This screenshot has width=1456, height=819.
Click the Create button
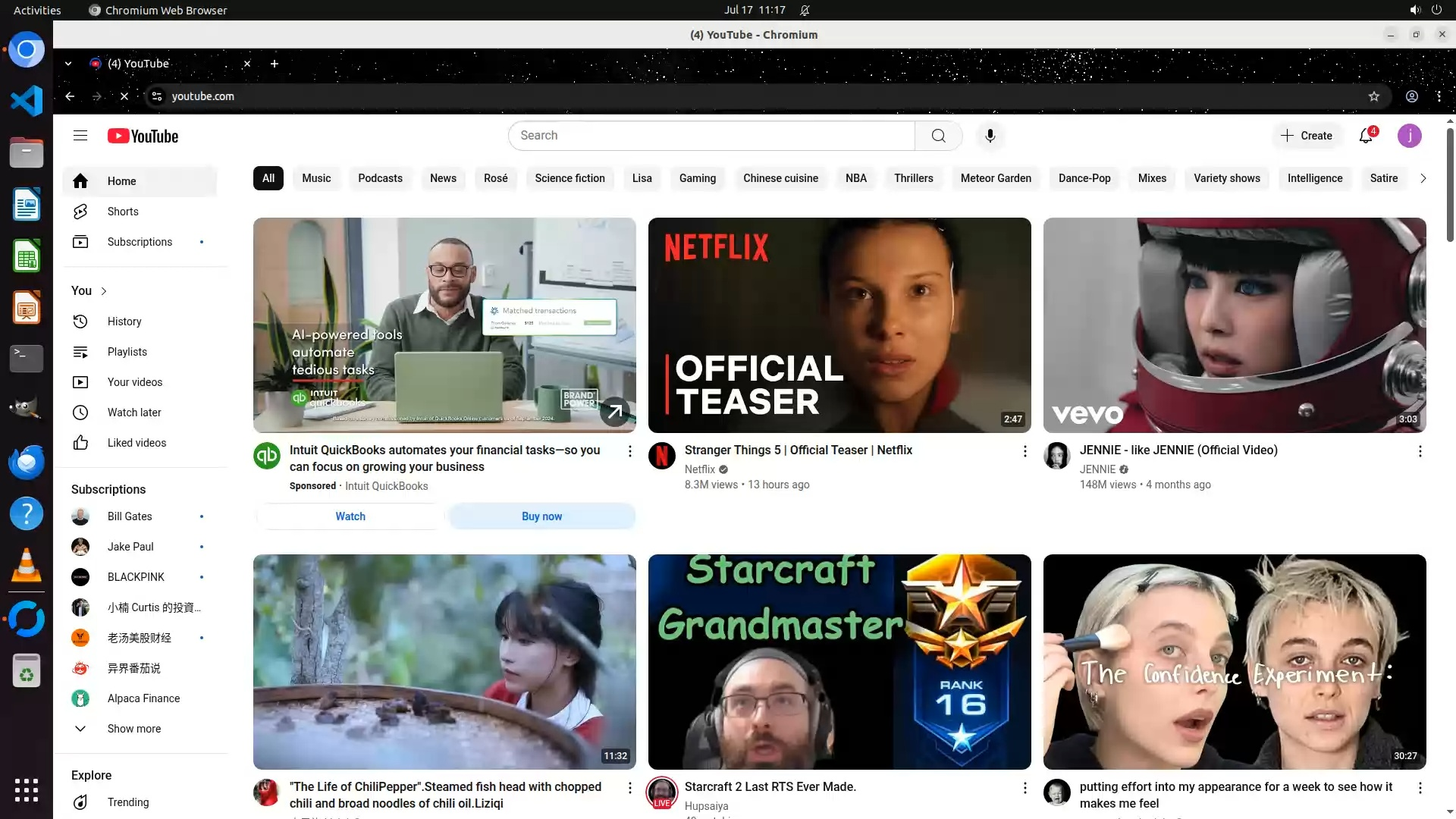1306,136
